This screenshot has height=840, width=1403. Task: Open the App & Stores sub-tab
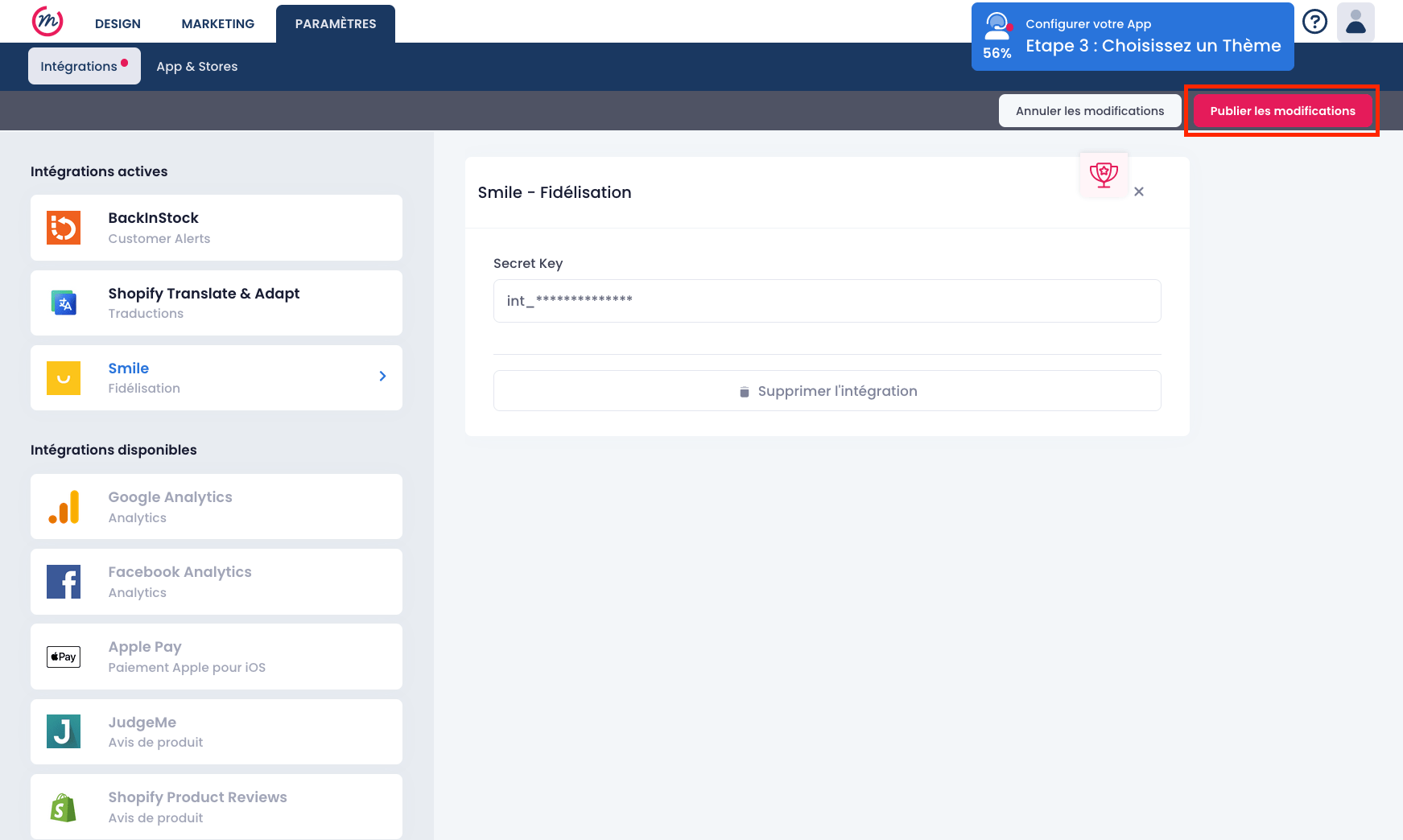pos(197,66)
